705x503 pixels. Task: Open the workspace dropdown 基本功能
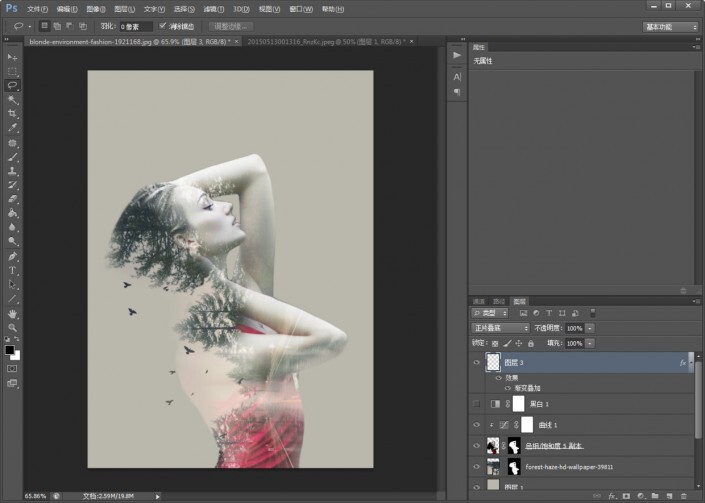669,26
